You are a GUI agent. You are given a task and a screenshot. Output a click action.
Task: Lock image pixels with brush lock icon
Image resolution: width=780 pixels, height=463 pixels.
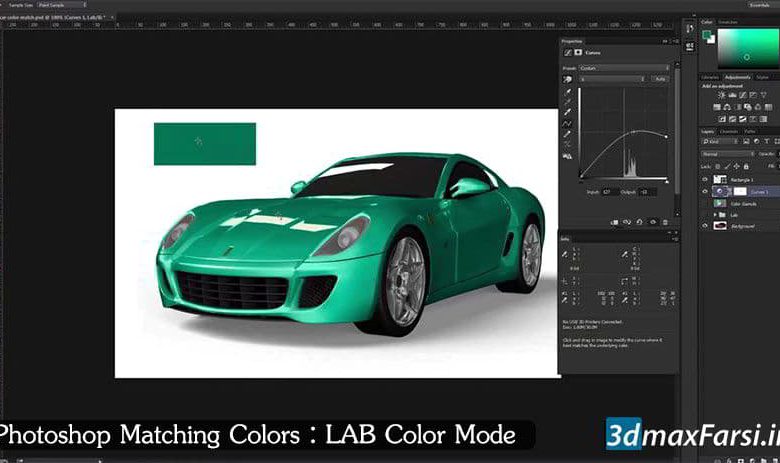click(727, 167)
